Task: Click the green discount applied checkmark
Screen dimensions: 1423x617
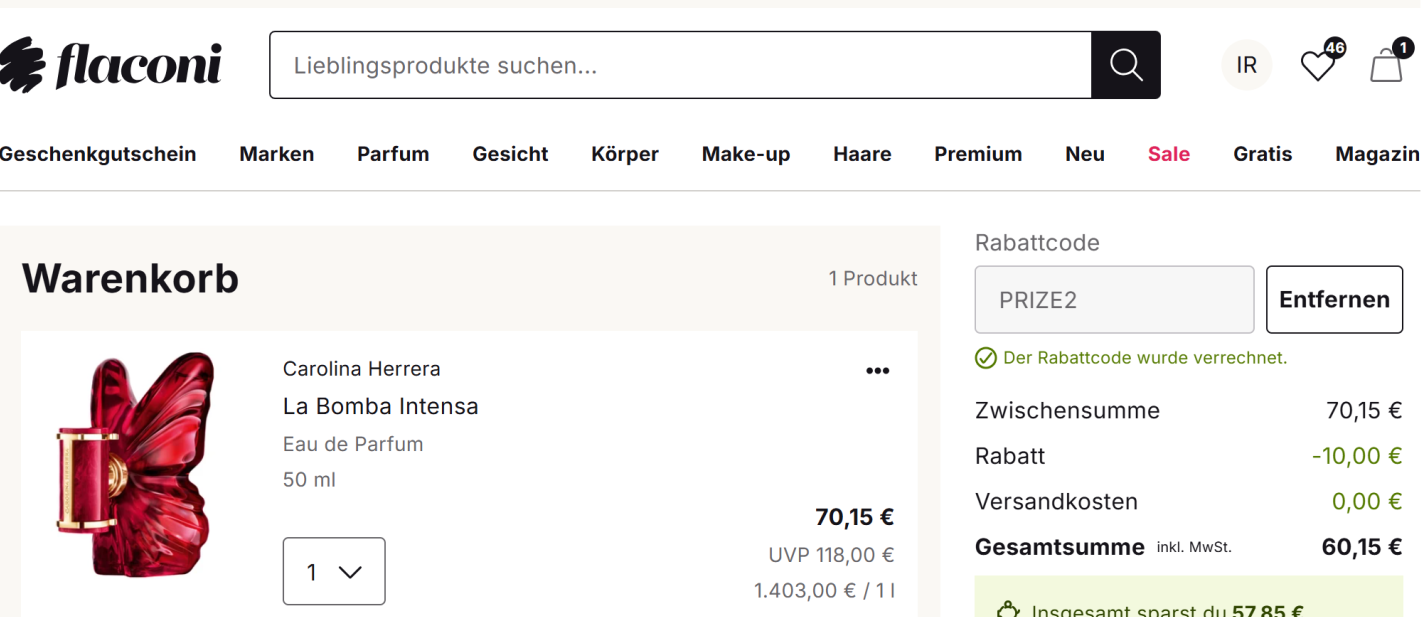Action: pos(986,358)
